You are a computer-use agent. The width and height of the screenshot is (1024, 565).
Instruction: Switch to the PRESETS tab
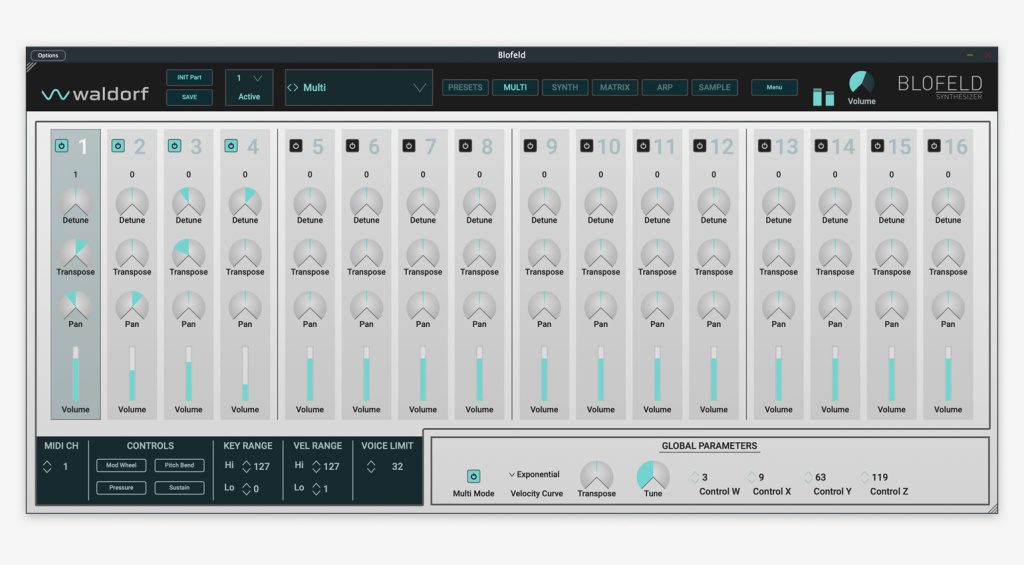465,88
